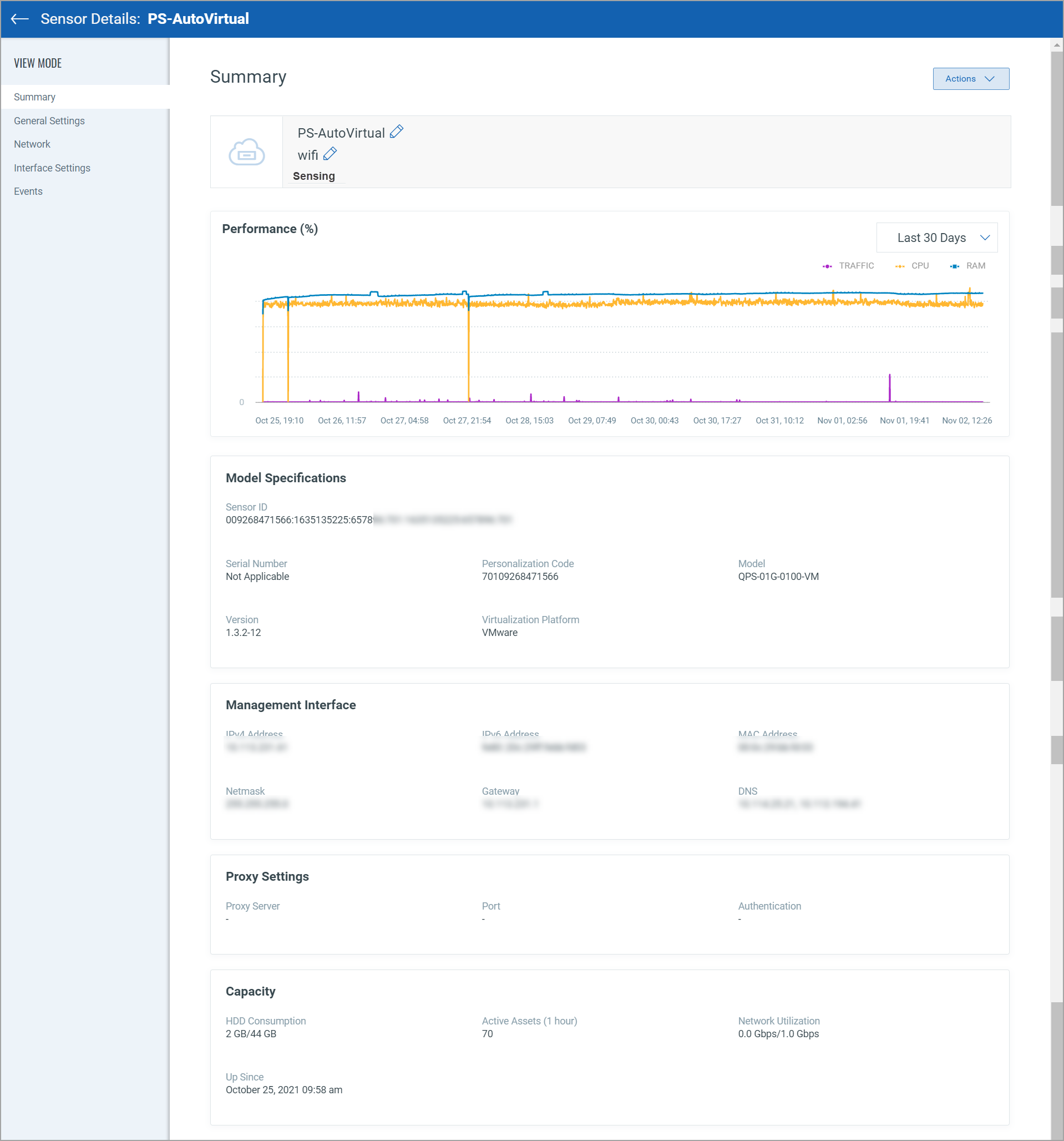Viewport: 1064px width, 1141px height.
Task: Toggle CPU series in chart legend
Action: click(912, 266)
